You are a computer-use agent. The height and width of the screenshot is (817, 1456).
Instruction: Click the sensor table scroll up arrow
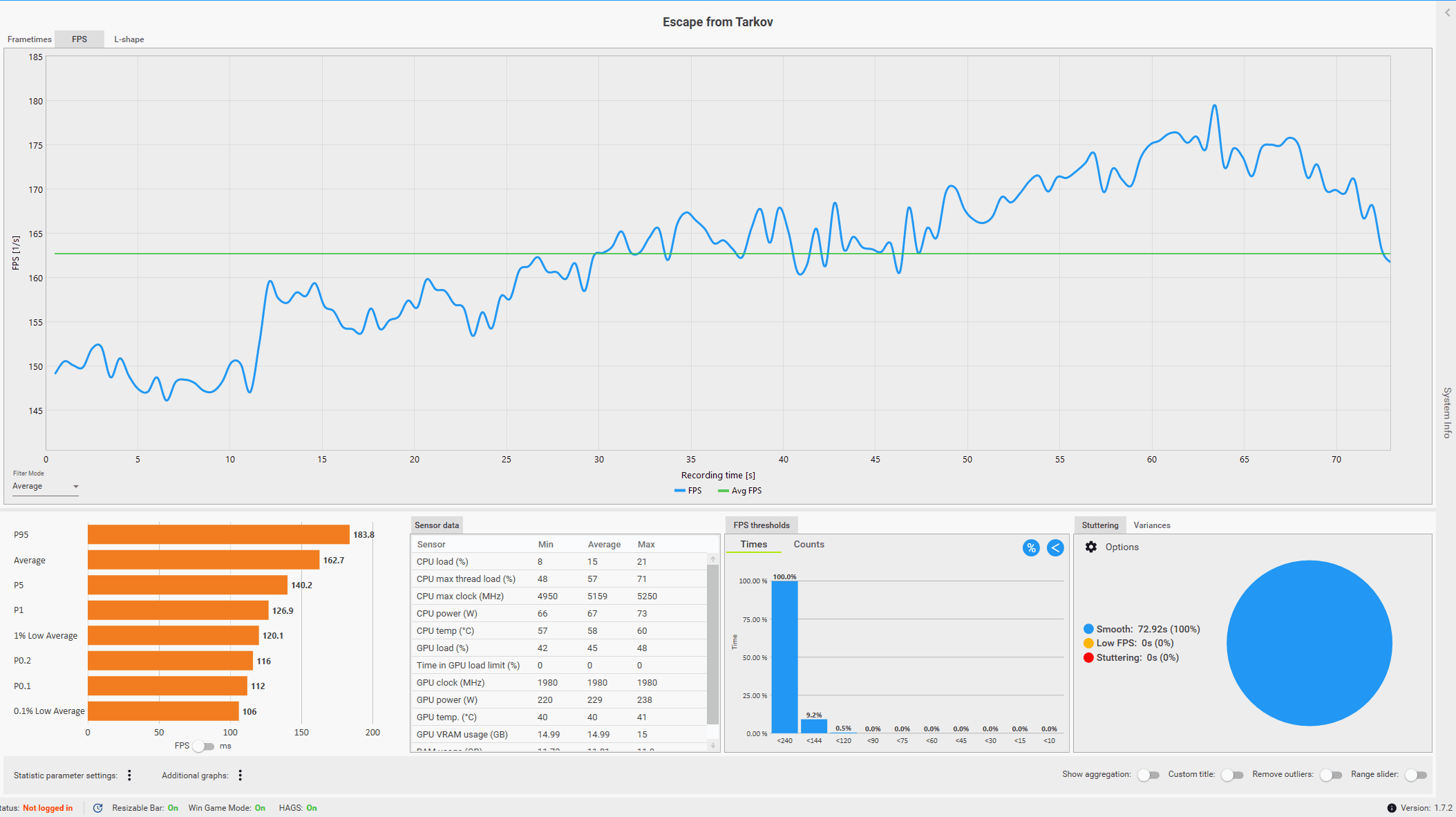click(713, 559)
